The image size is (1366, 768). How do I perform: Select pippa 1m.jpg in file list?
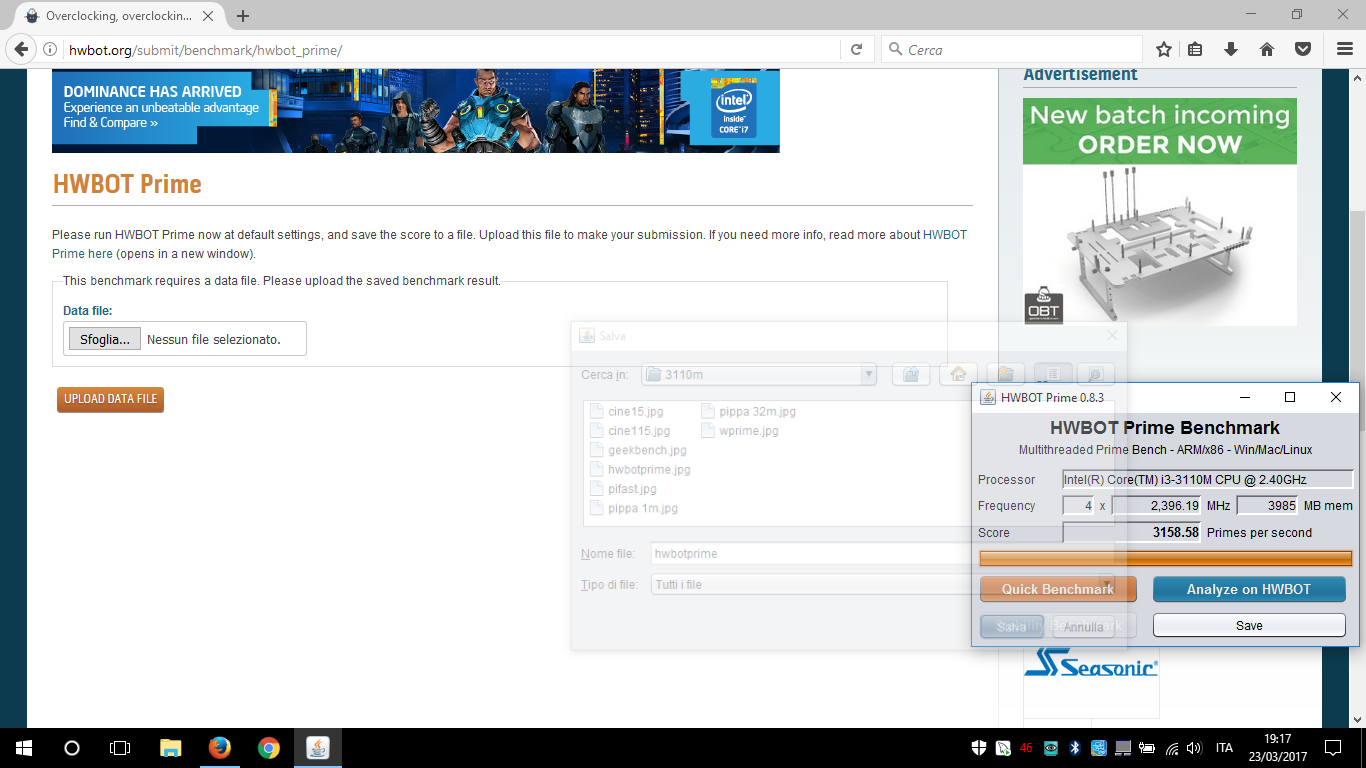[x=634, y=508]
